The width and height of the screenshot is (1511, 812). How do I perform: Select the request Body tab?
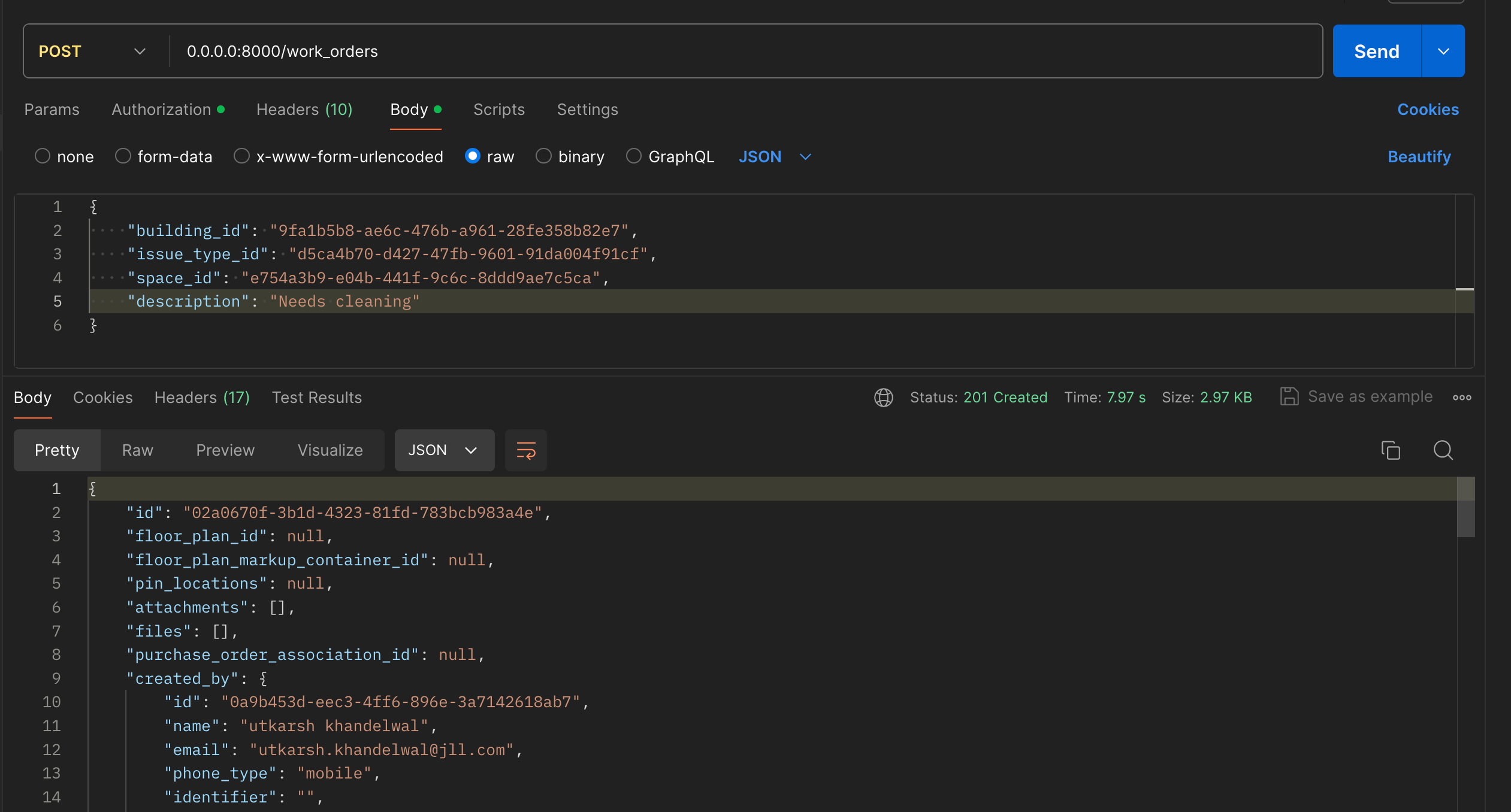(x=416, y=110)
